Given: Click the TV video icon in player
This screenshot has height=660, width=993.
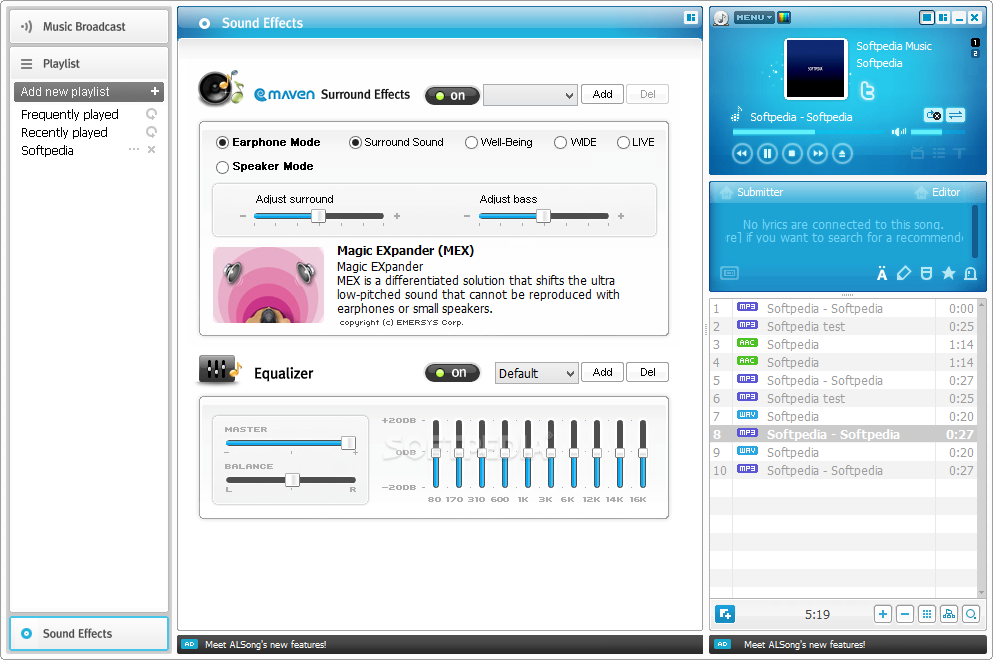Looking at the screenshot, I should coord(917,153).
